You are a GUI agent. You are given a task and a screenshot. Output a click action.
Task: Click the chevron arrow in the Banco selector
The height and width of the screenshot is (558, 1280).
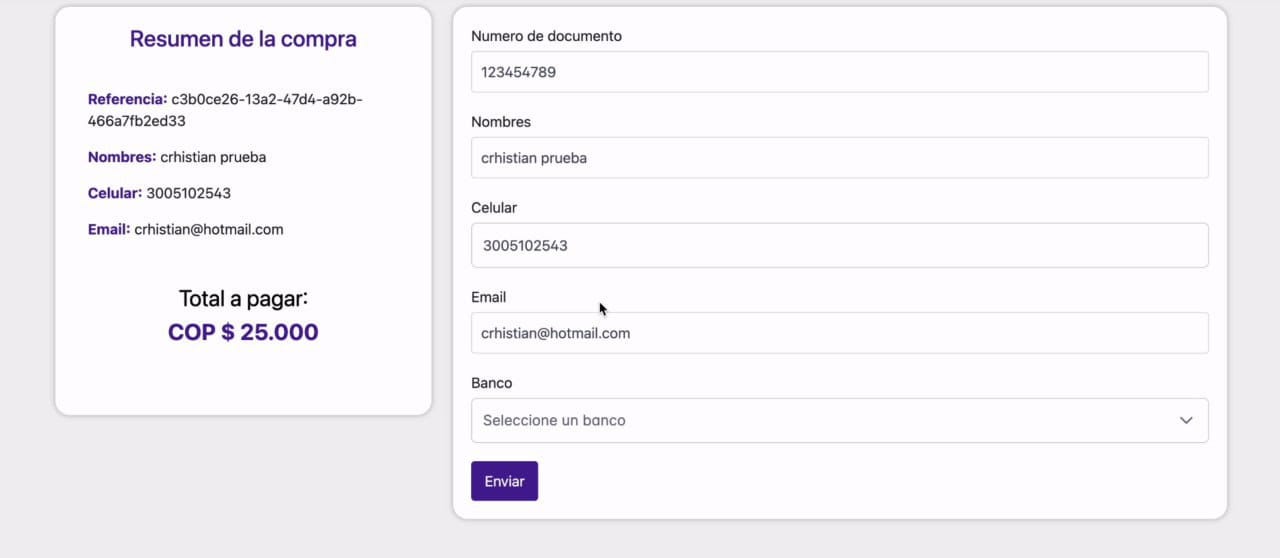tap(1186, 421)
